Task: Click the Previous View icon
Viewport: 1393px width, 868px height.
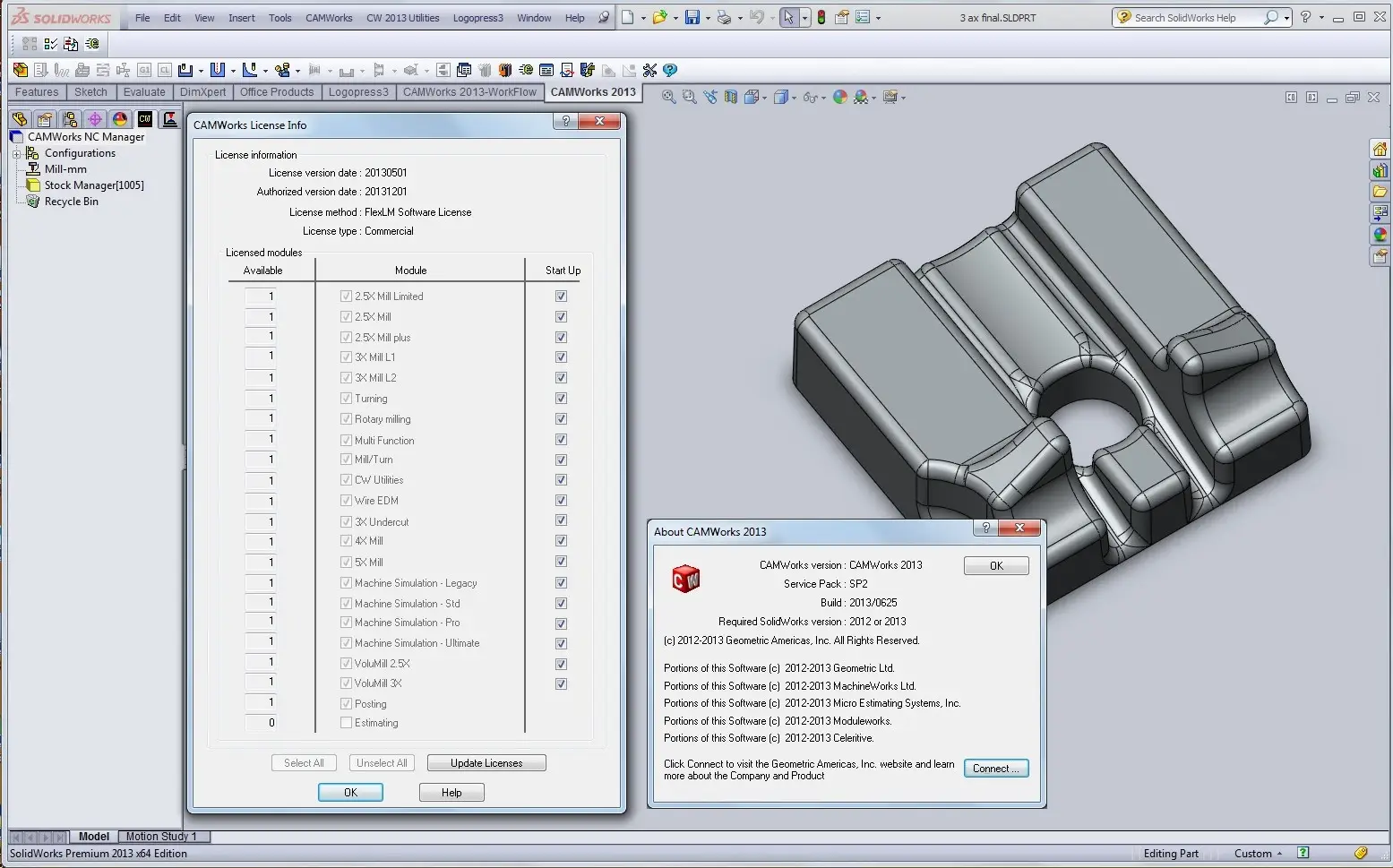Action: click(710, 97)
